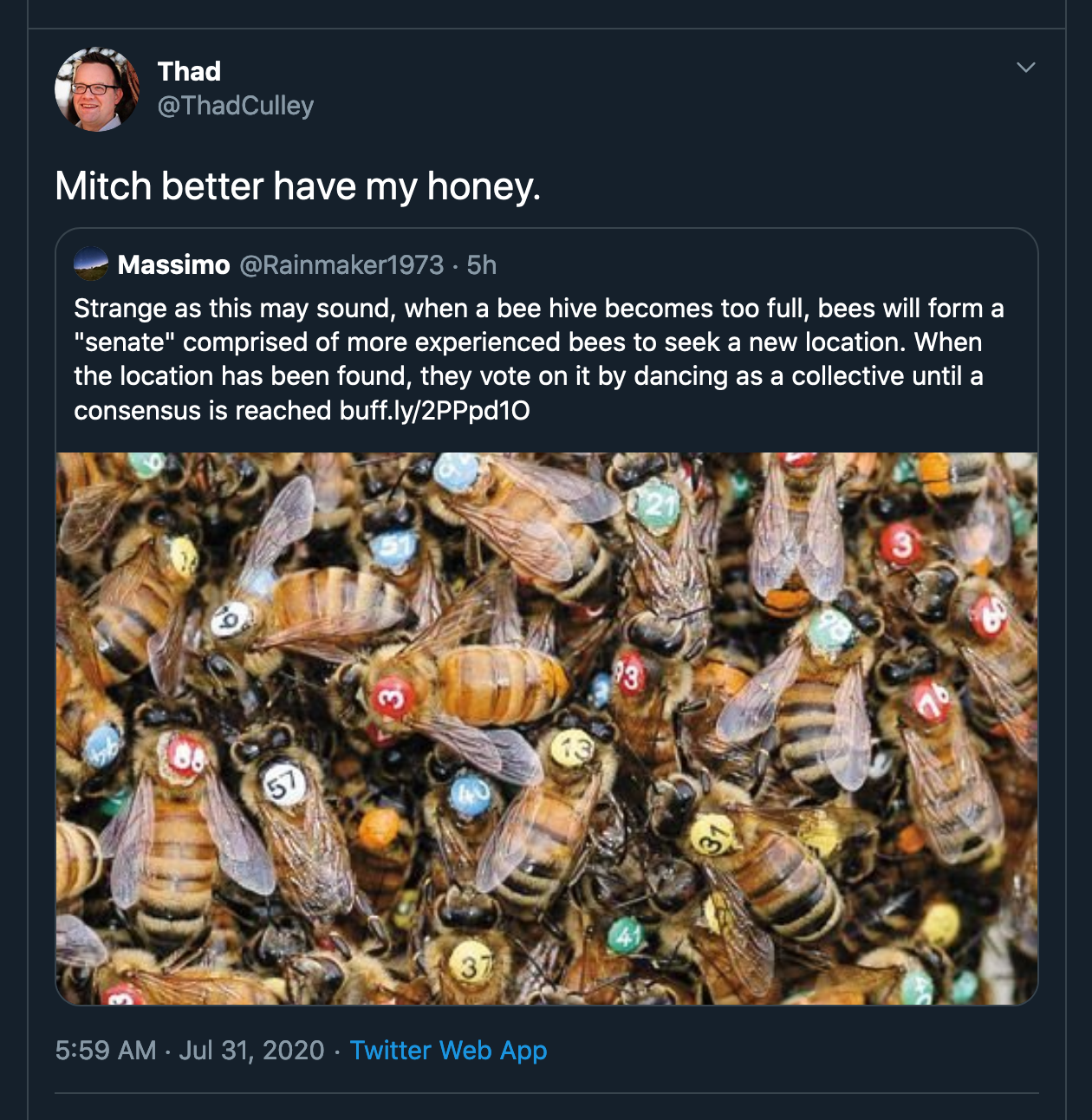Screen dimensions: 1092x1120
Task: Click the bee tagged 37 in photo
Action: pyautogui.click(x=472, y=962)
